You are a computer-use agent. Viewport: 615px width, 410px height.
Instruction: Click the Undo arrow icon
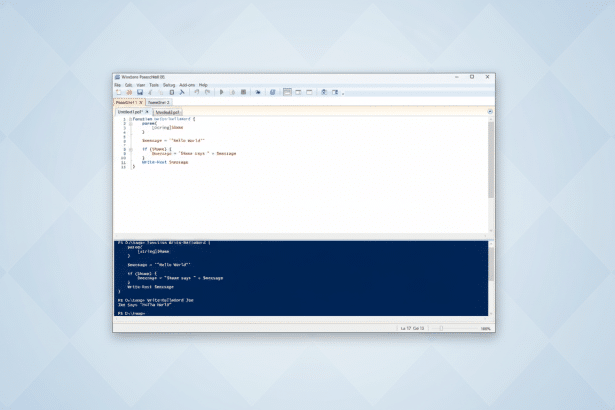pos(197,92)
